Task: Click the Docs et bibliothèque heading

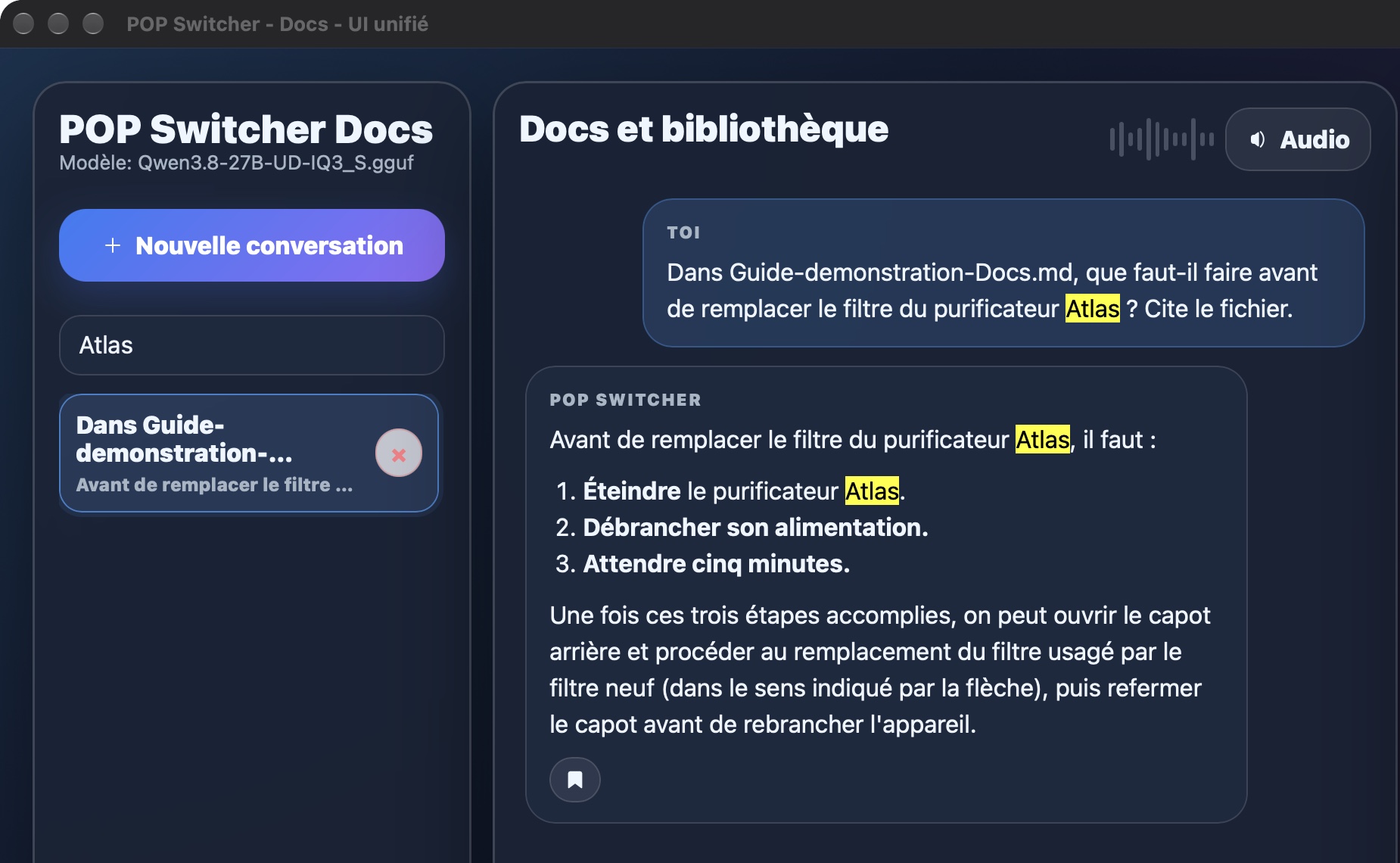Action: click(704, 129)
